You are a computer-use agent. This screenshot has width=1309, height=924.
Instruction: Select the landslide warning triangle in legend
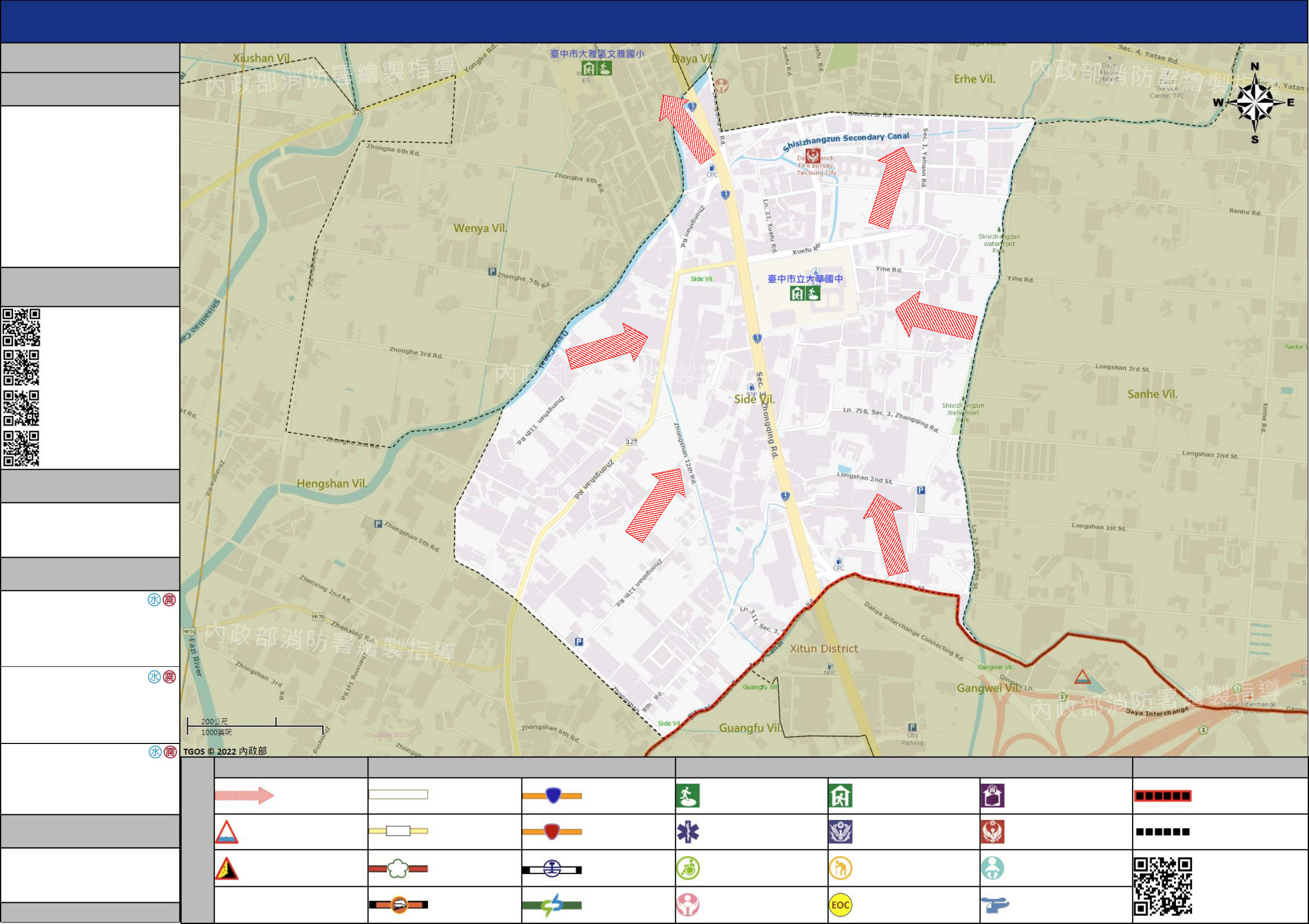[x=226, y=869]
